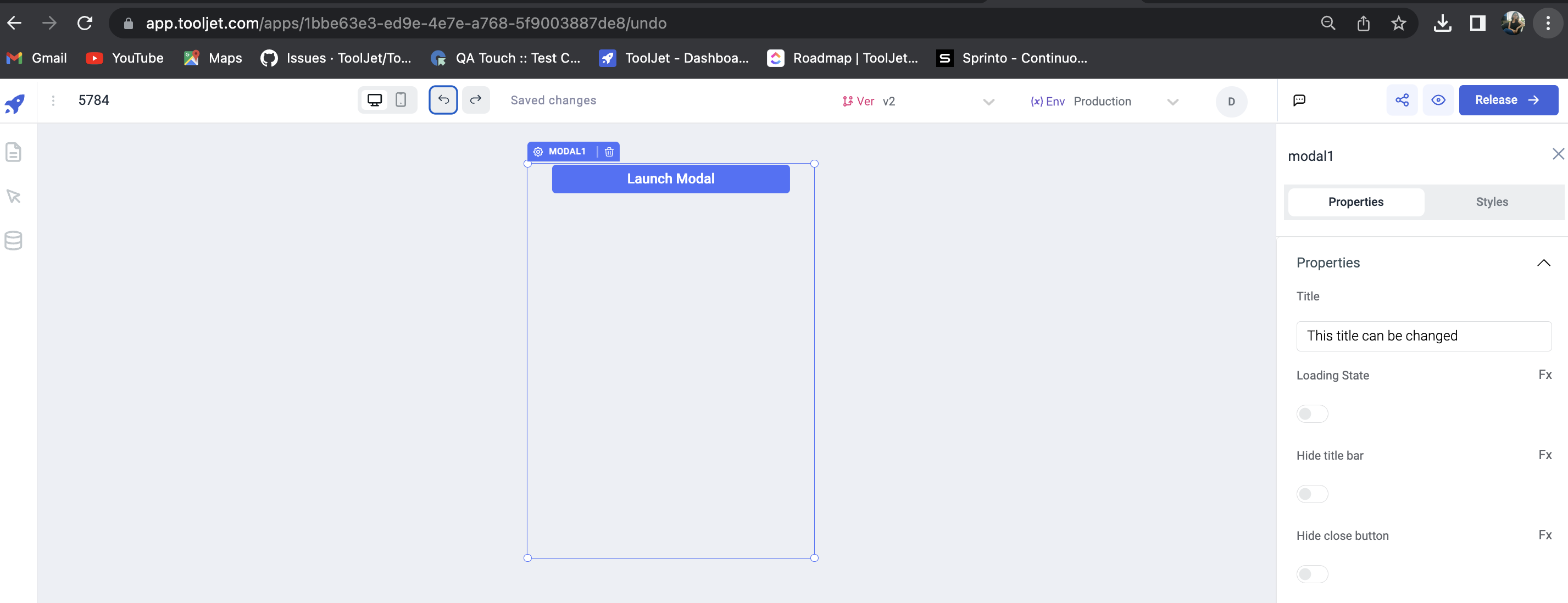
Task: Click the share app icon
Action: (x=1402, y=101)
